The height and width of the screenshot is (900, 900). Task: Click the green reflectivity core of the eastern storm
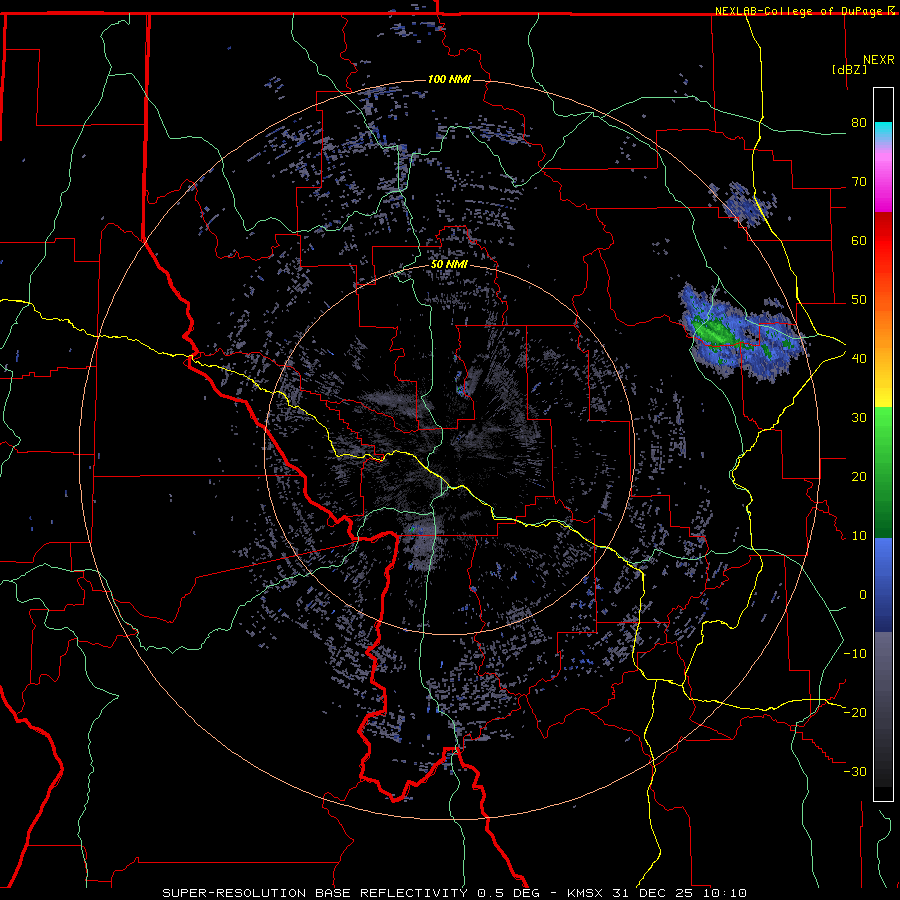pyautogui.click(x=713, y=332)
